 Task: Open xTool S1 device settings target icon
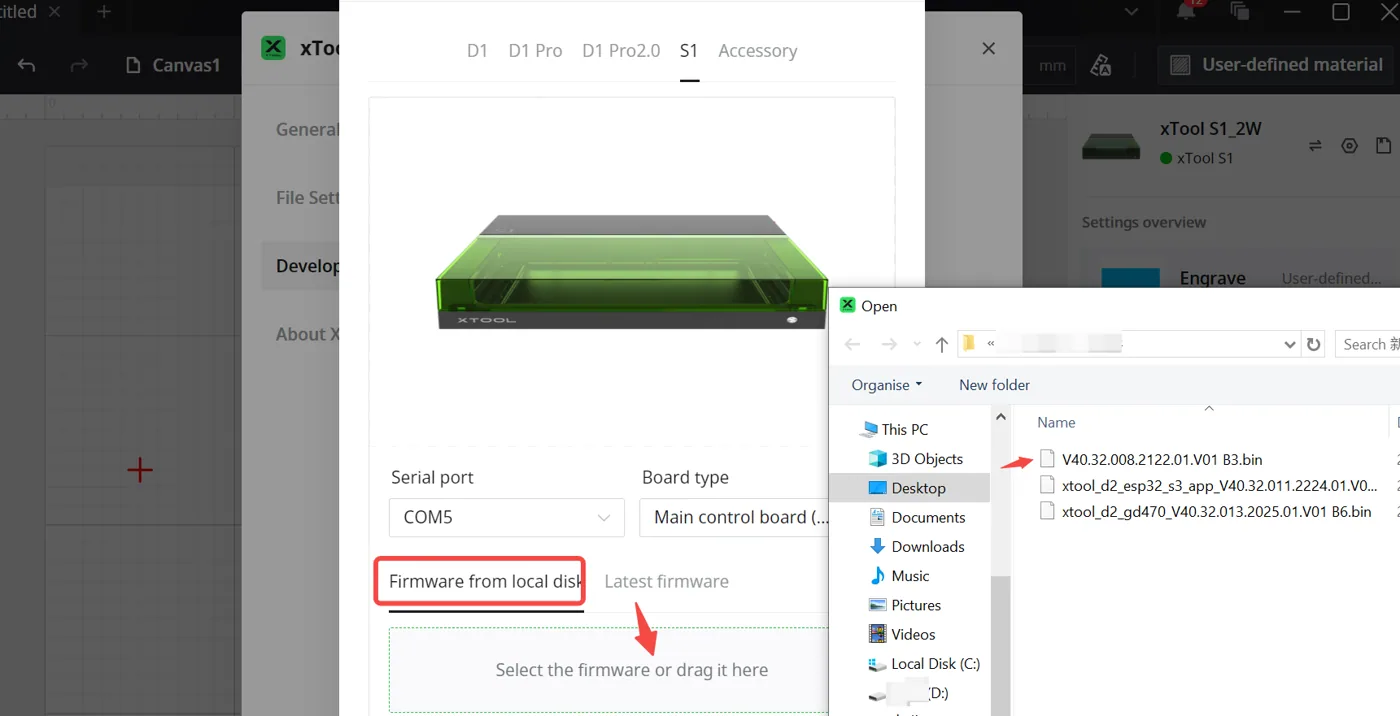[1349, 146]
